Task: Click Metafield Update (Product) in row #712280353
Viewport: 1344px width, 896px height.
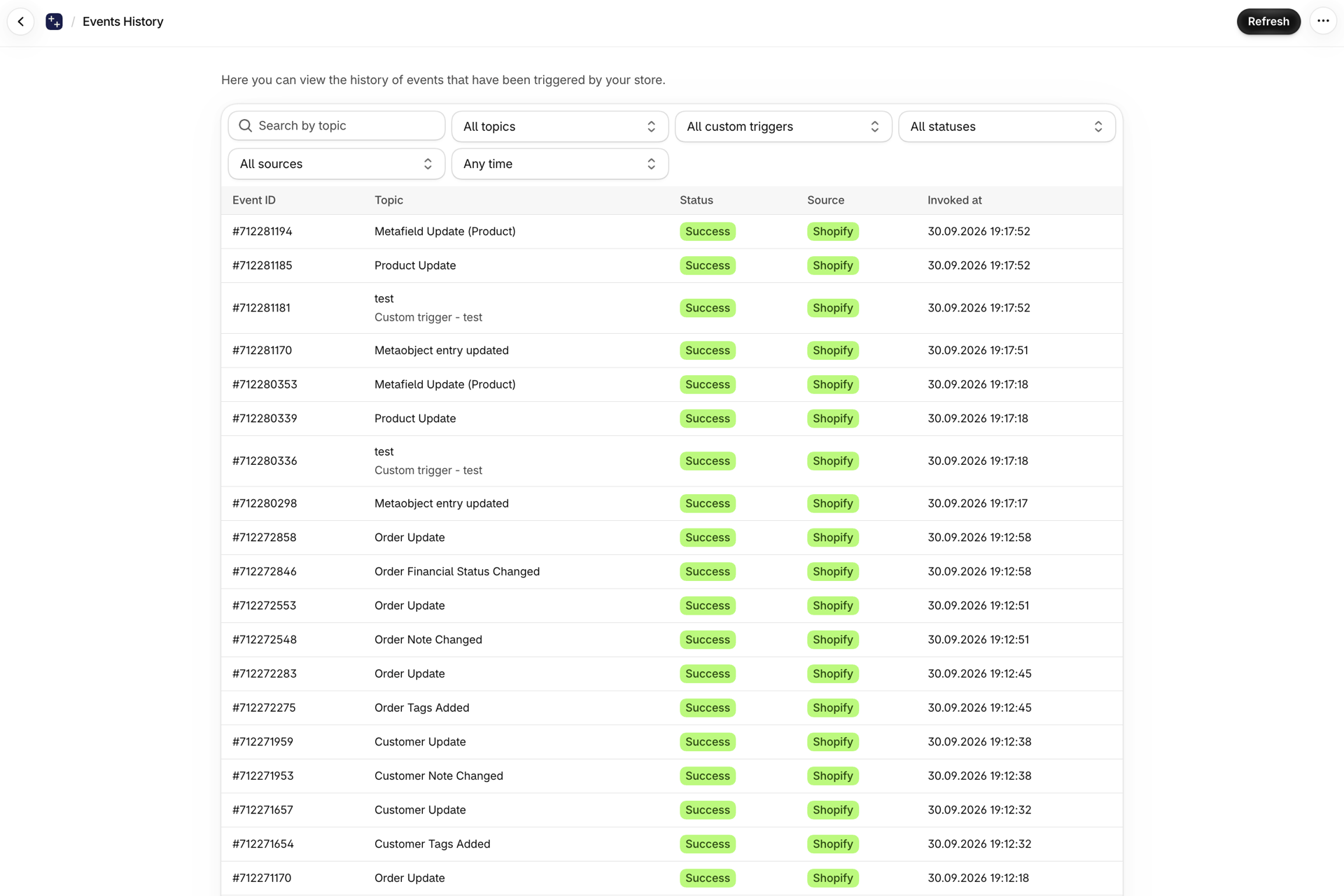Action: (x=445, y=384)
